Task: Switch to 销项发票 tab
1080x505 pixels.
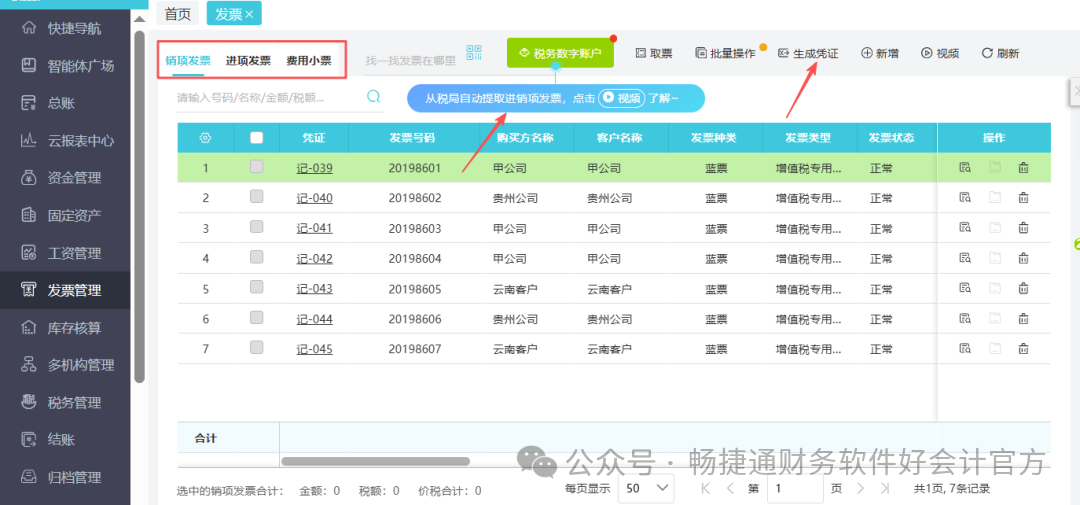Action: [188, 61]
